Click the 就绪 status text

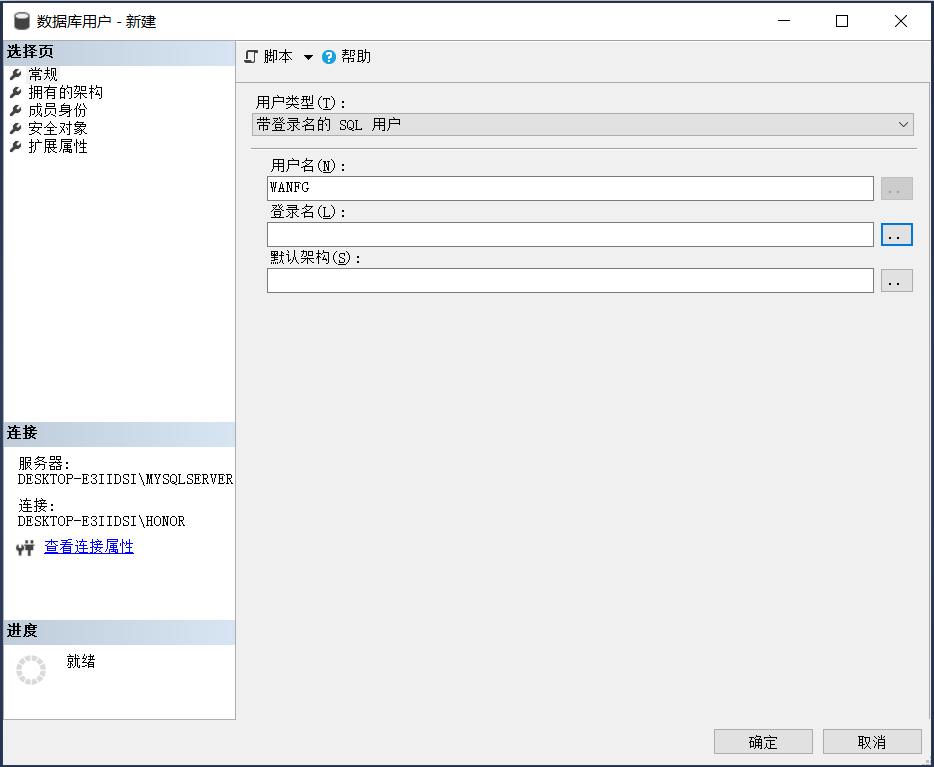coord(81,661)
